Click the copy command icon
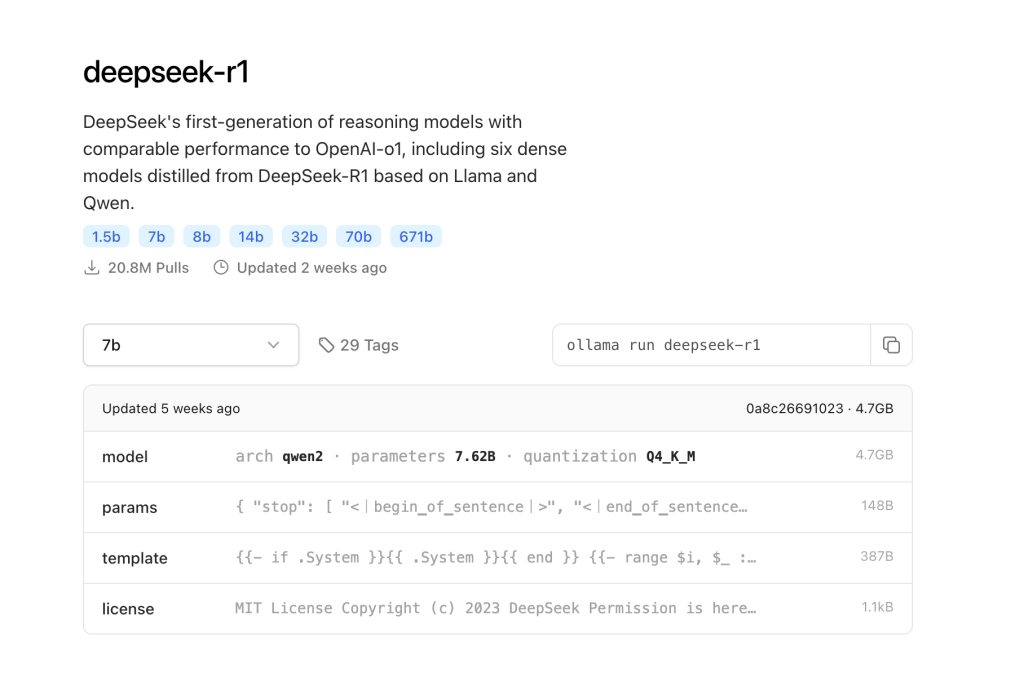The width and height of the screenshot is (1024, 682). tap(891, 345)
